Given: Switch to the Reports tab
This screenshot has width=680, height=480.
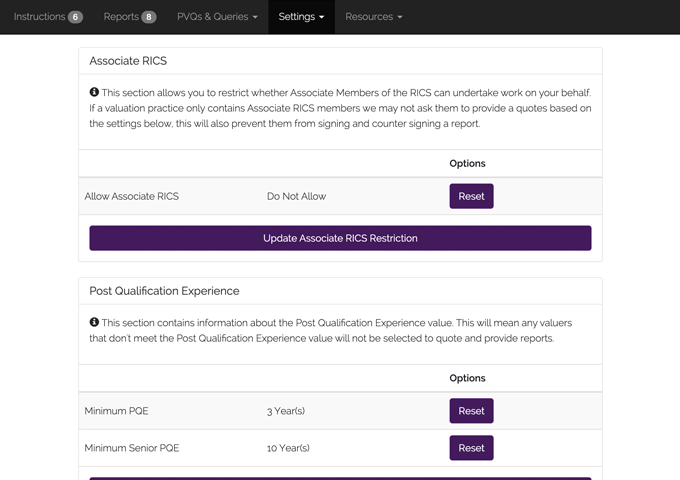Looking at the screenshot, I should (121, 17).
